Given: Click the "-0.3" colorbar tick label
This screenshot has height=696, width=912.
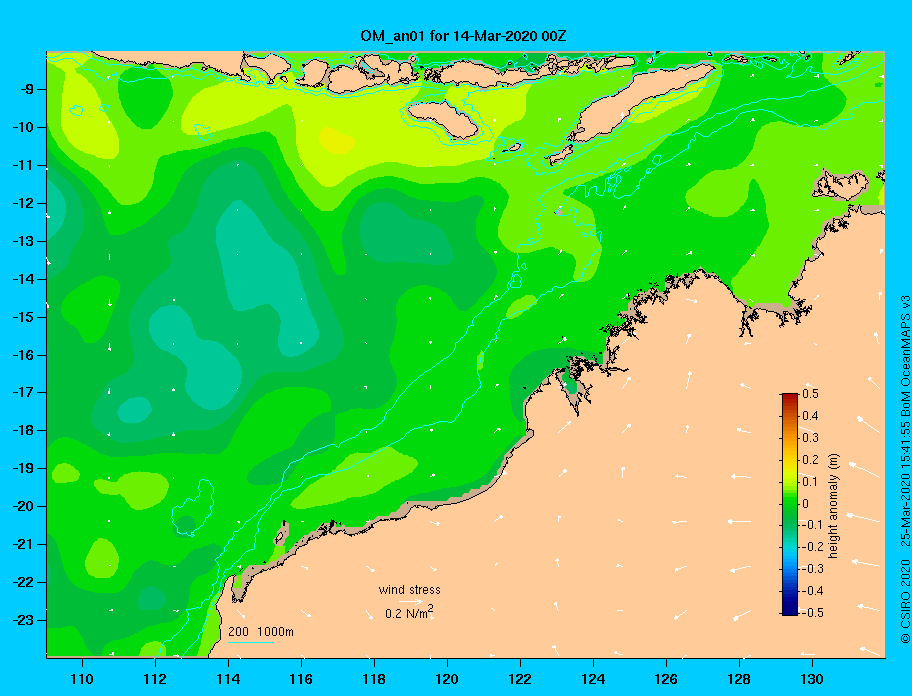Looking at the screenshot, I should tap(812, 569).
